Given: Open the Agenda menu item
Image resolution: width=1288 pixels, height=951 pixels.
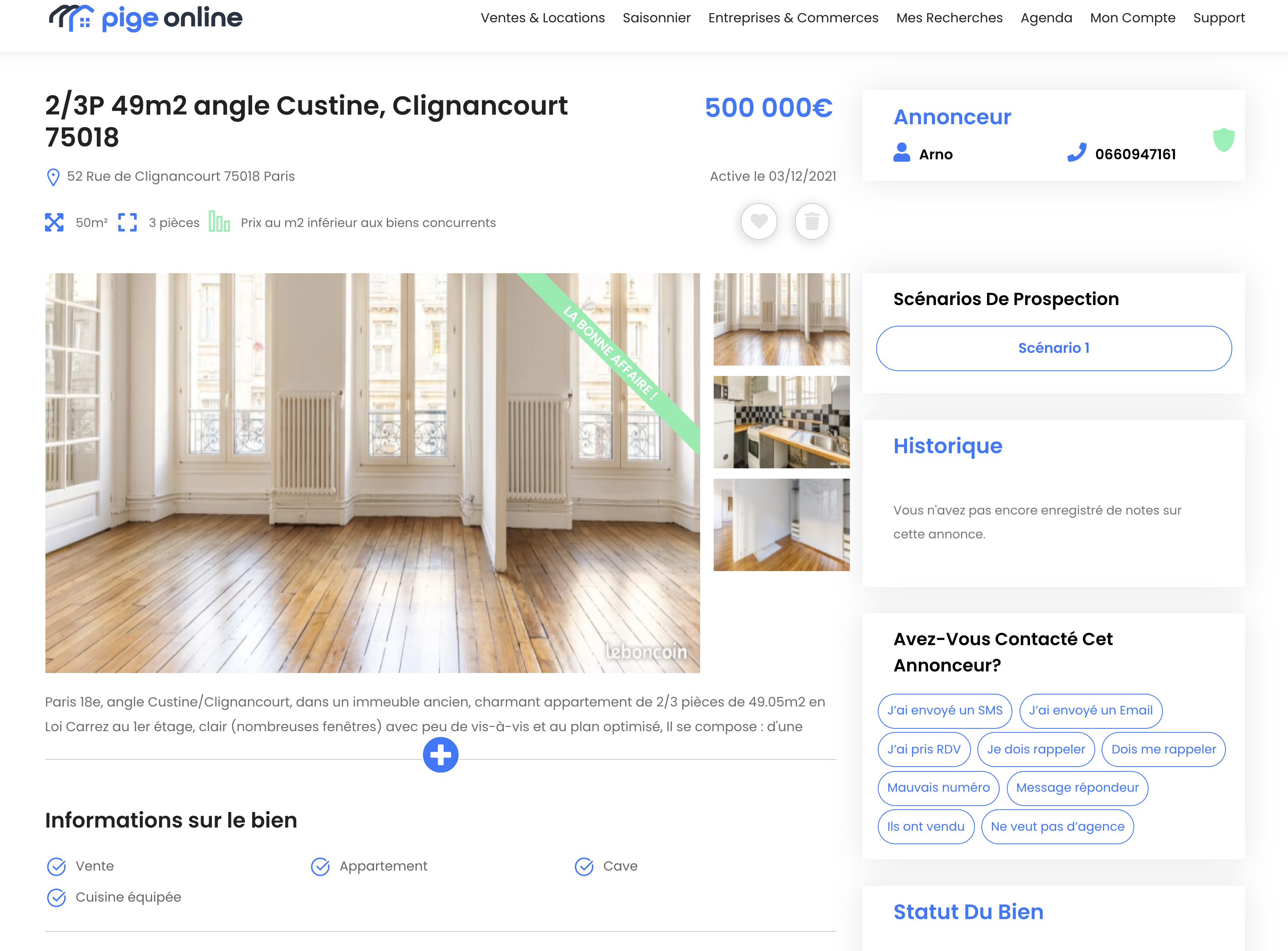Looking at the screenshot, I should (x=1046, y=18).
